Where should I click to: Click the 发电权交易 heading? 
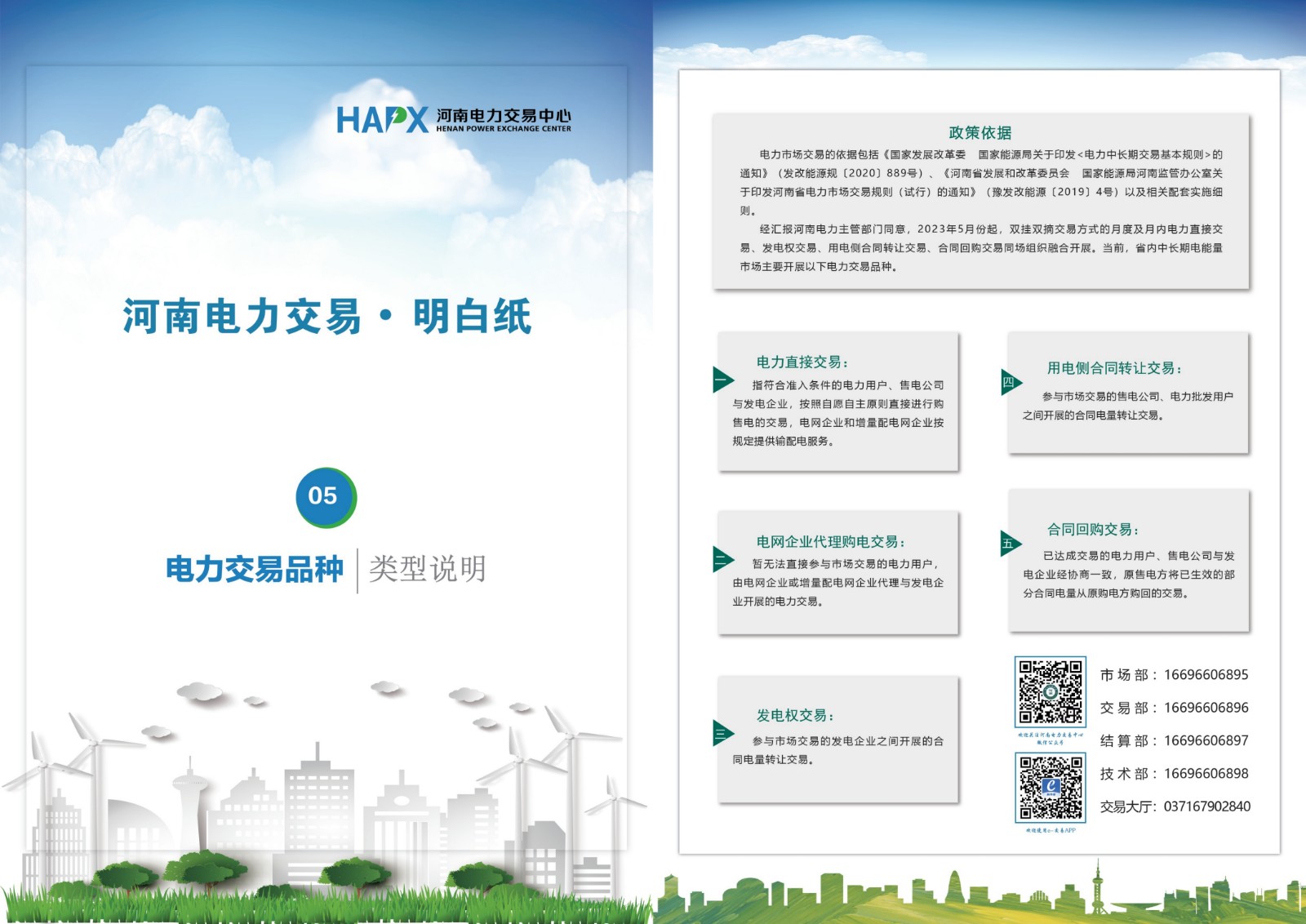point(795,716)
